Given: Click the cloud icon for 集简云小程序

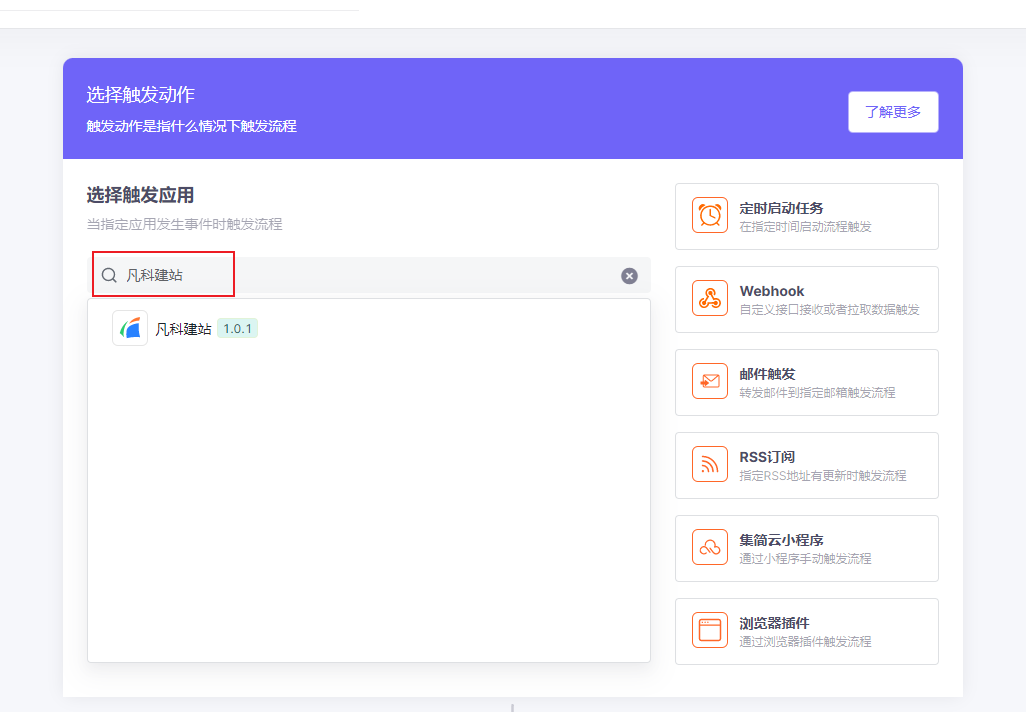Looking at the screenshot, I should [x=710, y=548].
